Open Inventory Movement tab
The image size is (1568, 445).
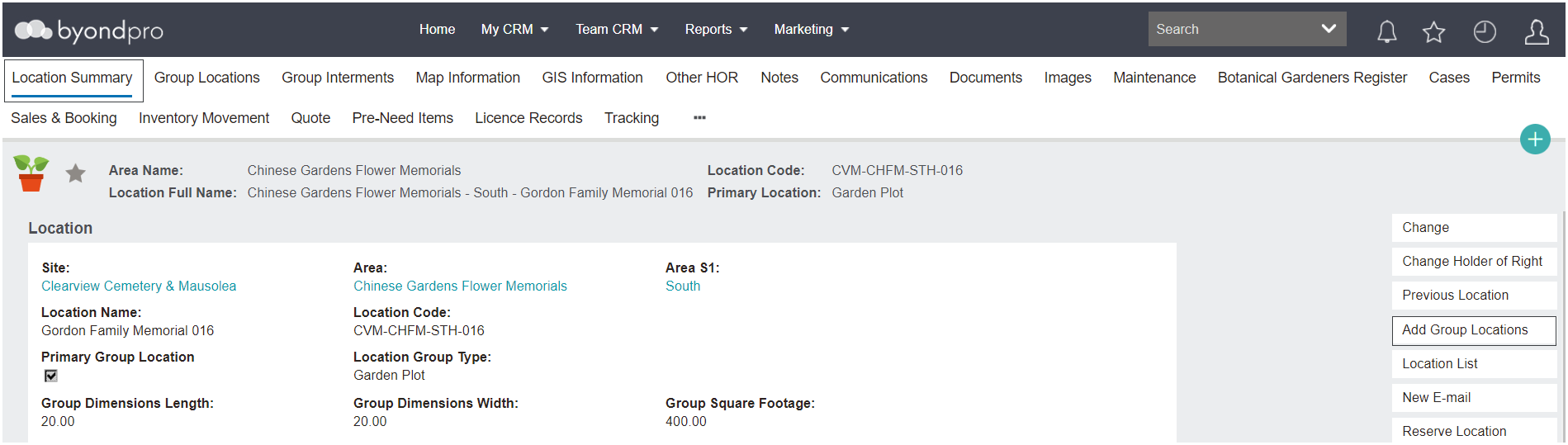tap(204, 118)
